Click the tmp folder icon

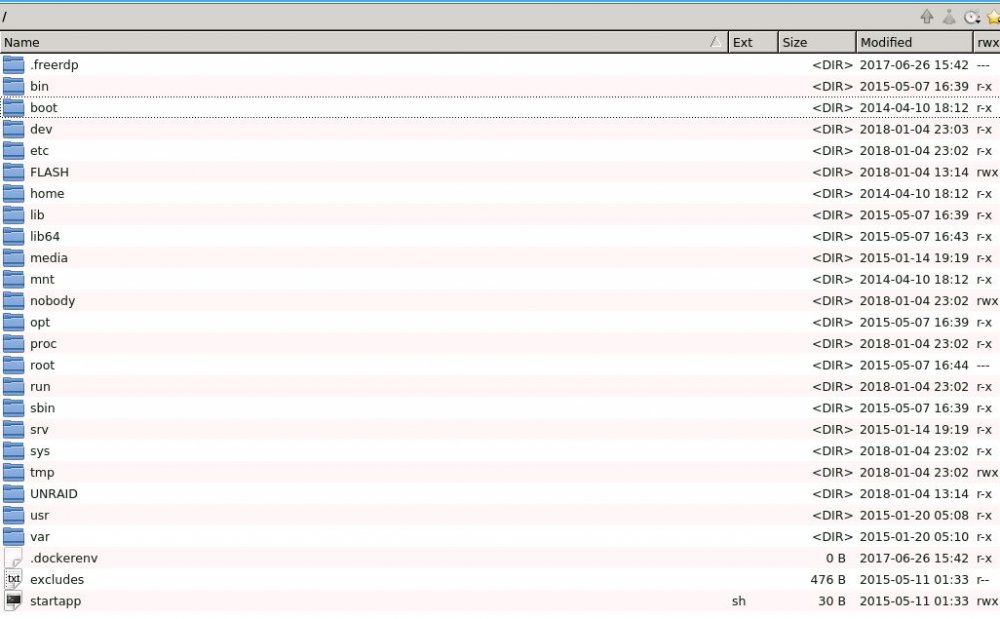coord(13,472)
